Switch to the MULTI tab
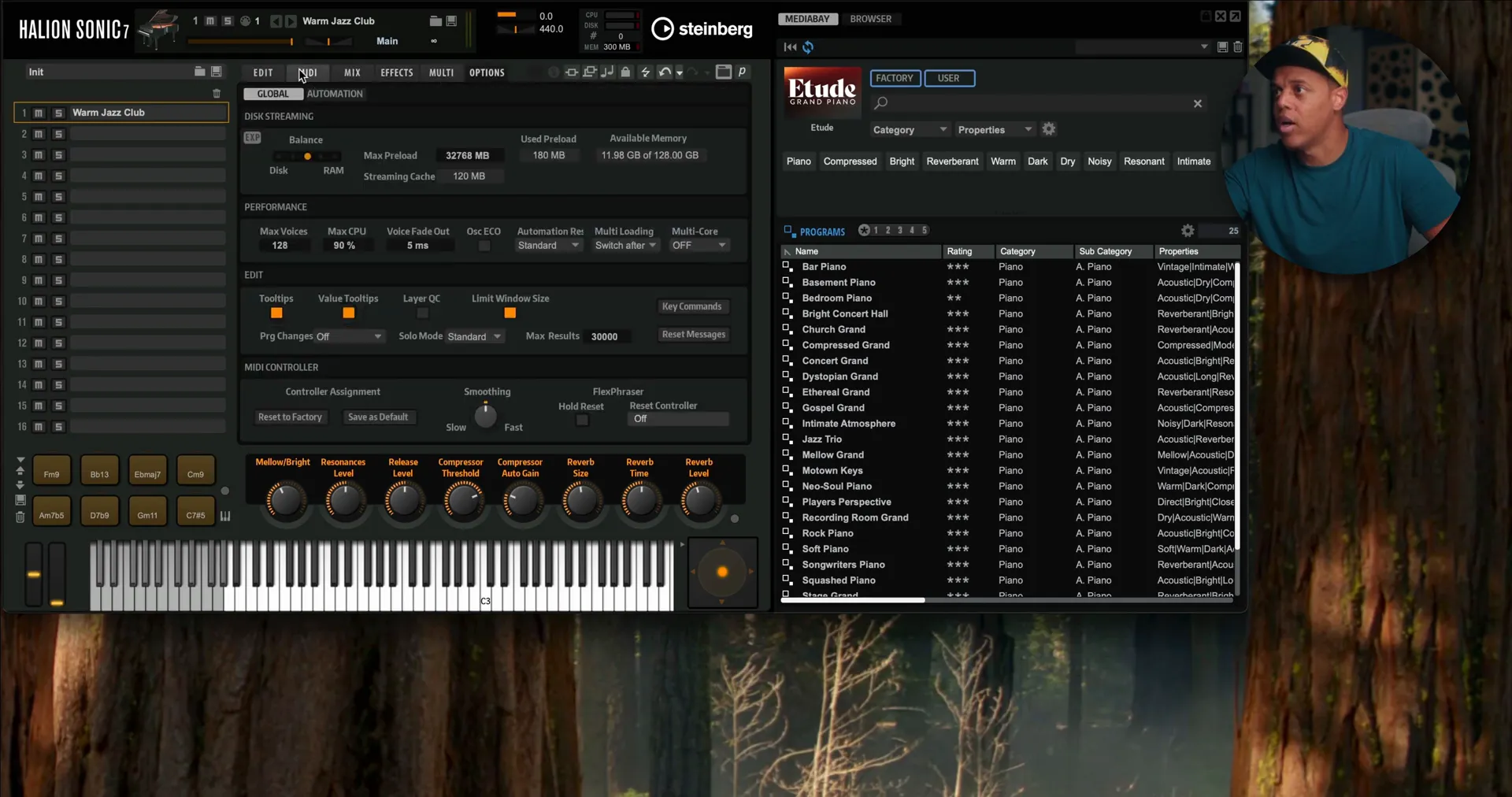This screenshot has height=797, width=1512. click(x=441, y=72)
